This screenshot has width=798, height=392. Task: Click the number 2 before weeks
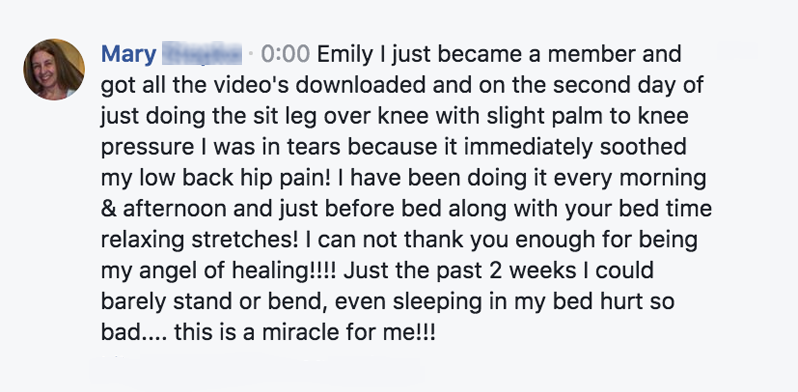tap(499, 271)
